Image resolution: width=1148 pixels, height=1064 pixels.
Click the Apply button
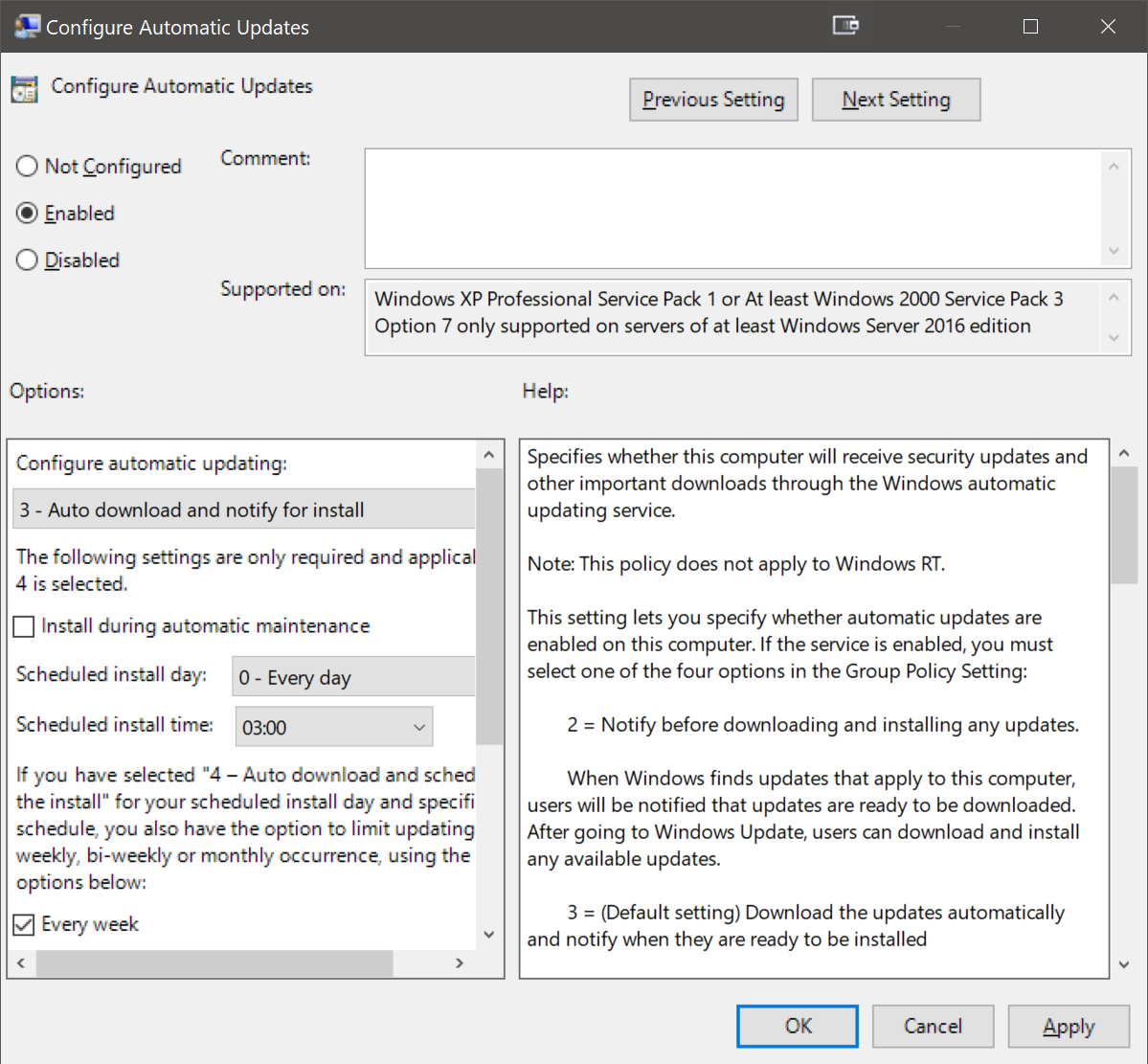(1069, 1026)
